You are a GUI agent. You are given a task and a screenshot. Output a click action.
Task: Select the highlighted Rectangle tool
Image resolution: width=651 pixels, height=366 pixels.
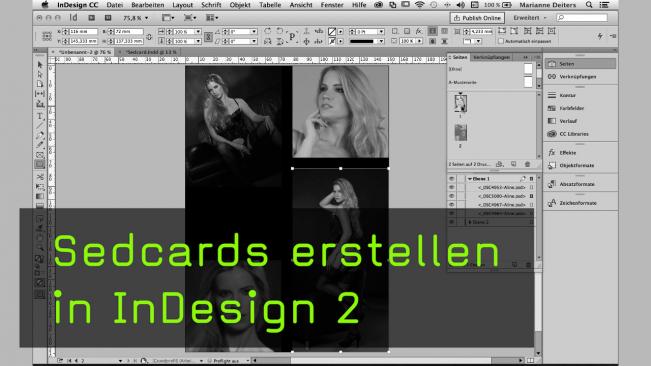click(40, 164)
